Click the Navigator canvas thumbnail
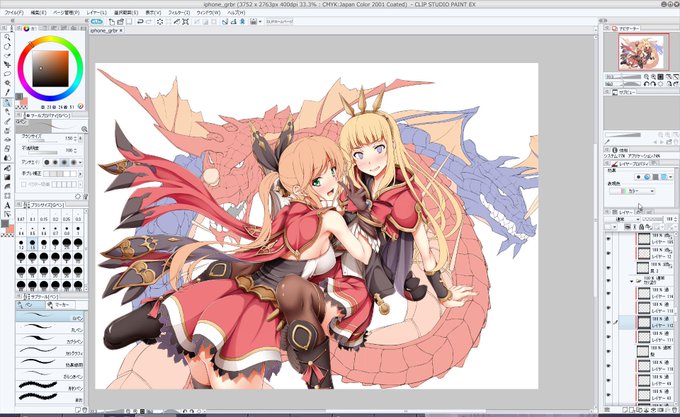680x417 pixels. (644, 53)
